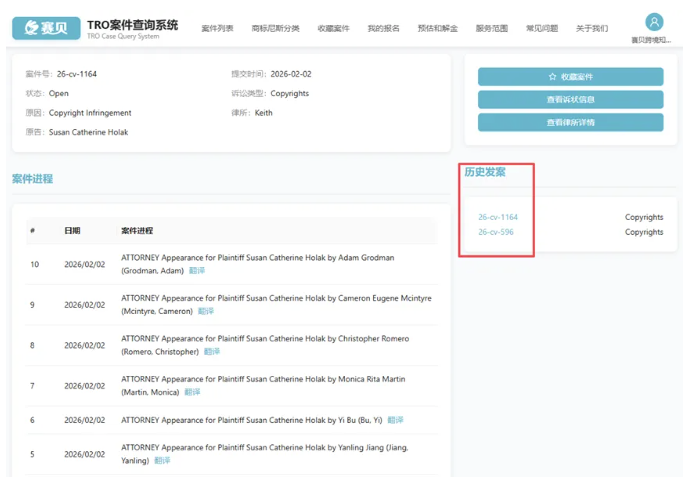Click 翻译 link for Adam Grodman entry
This screenshot has width=689, height=485.
[x=197, y=271]
